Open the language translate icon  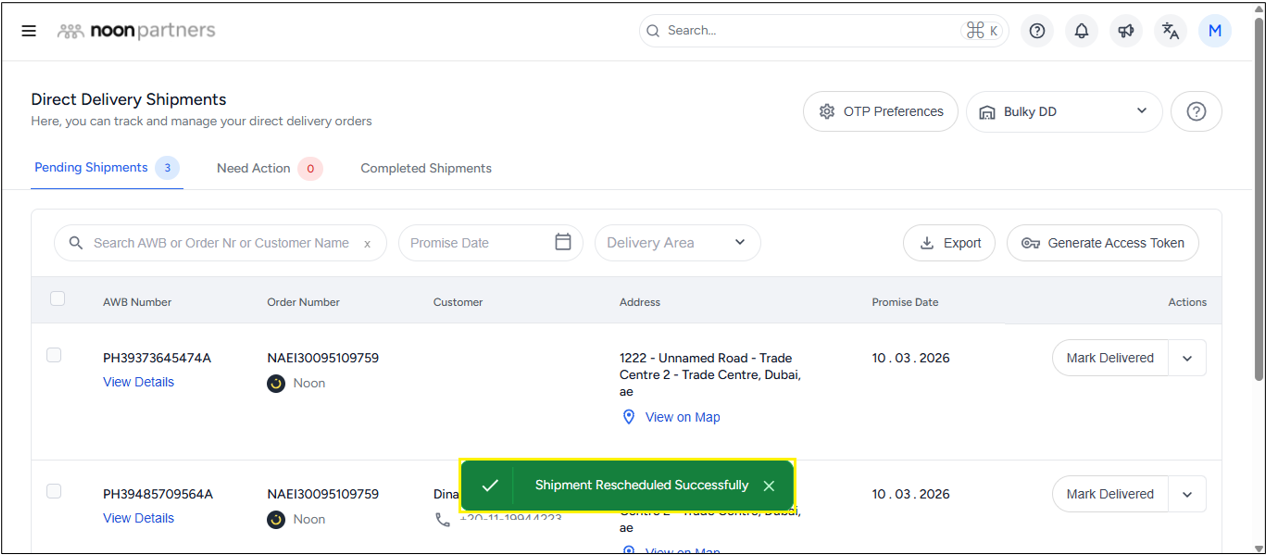1170,31
